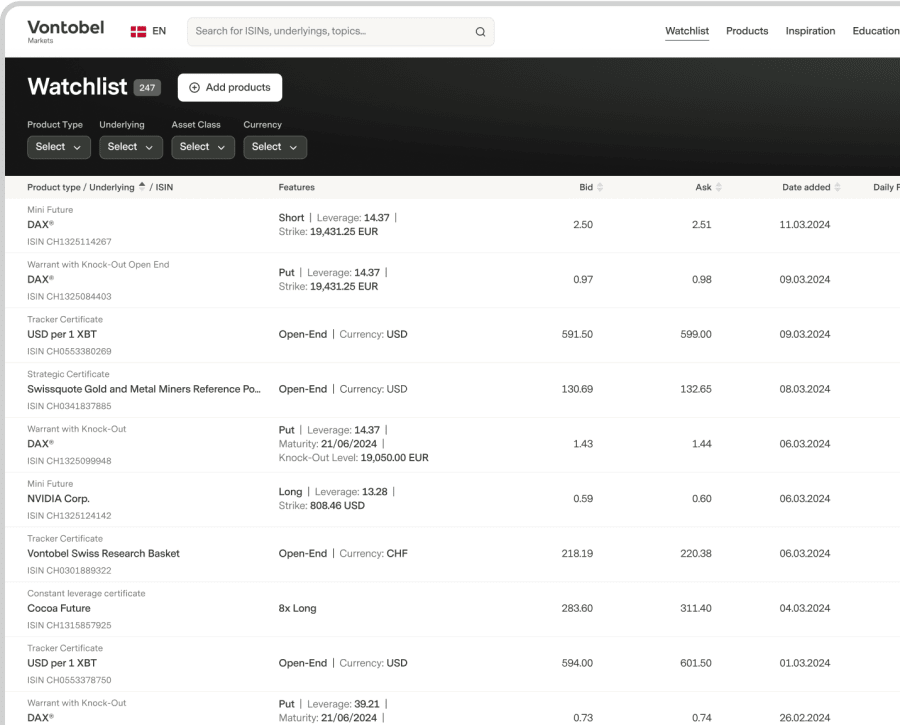The width and height of the screenshot is (900, 725).
Task: Click the Add products button
Action: (x=230, y=87)
